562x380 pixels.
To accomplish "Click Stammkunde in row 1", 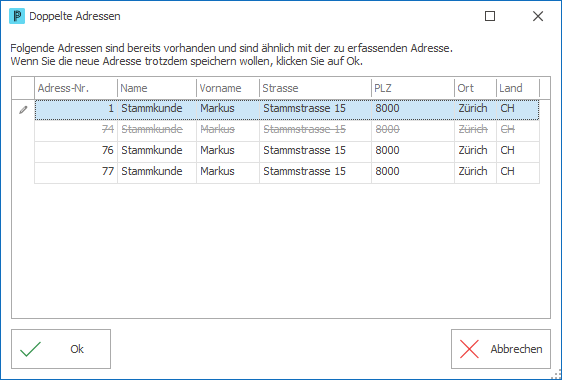I will [157, 109].
